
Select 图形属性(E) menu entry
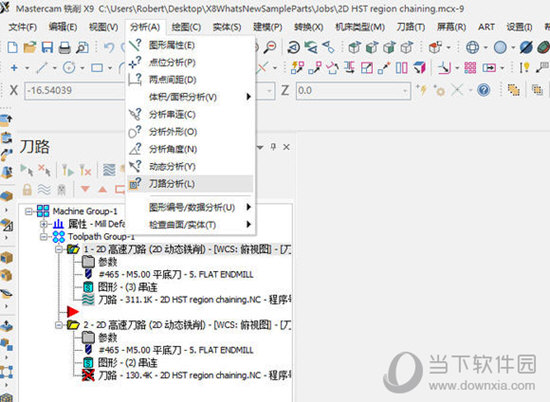pyautogui.click(x=190, y=45)
